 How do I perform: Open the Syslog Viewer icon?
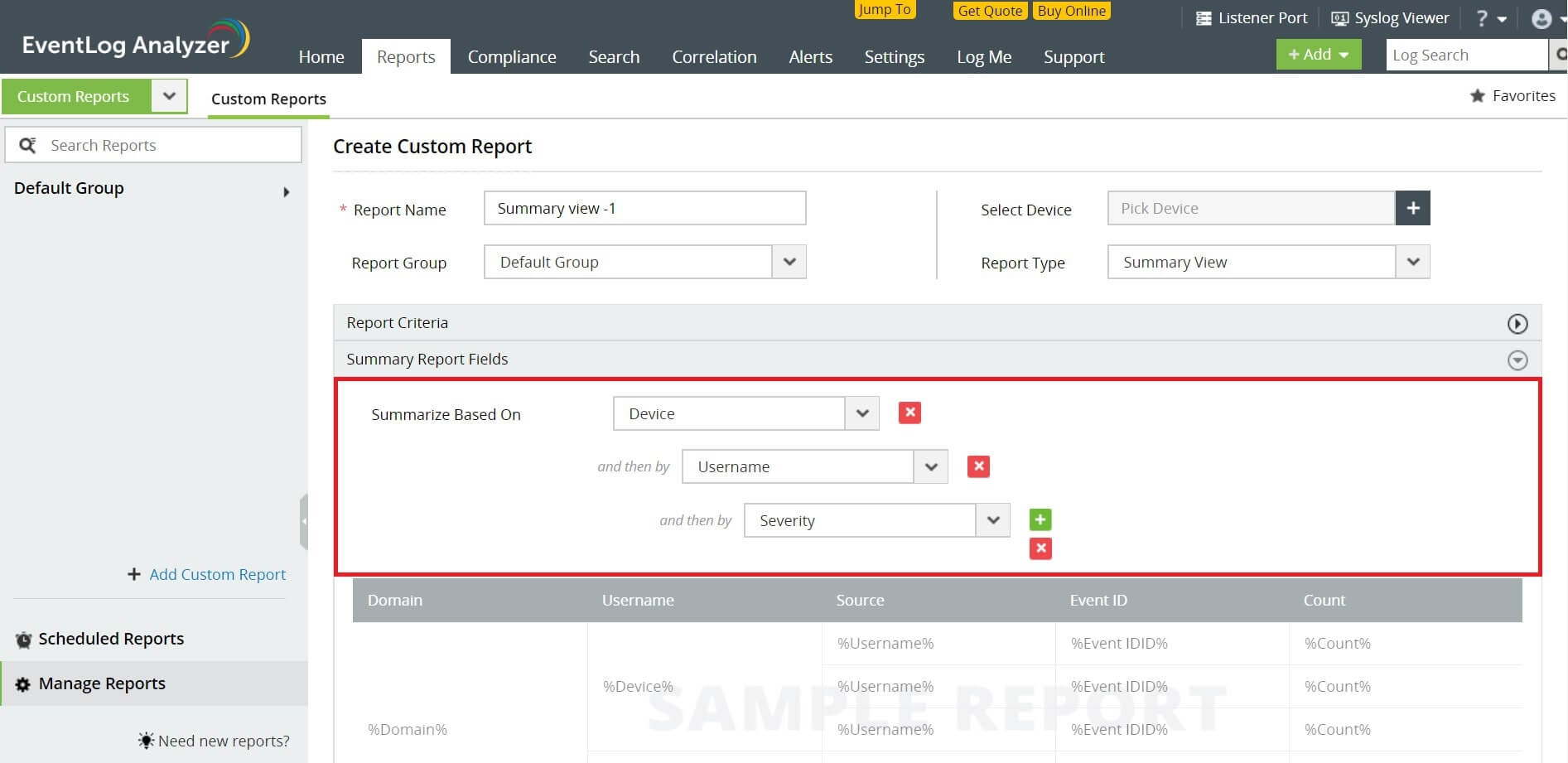[x=1339, y=18]
